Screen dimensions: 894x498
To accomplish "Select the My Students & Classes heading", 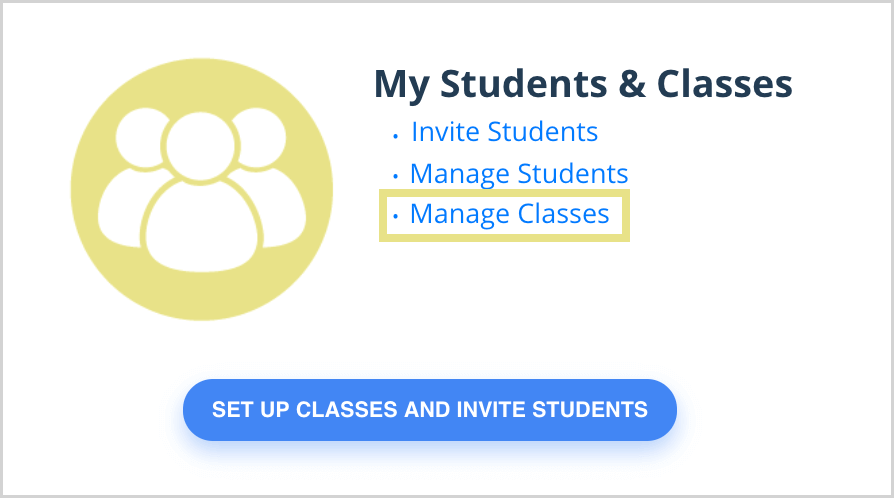I will point(583,84).
